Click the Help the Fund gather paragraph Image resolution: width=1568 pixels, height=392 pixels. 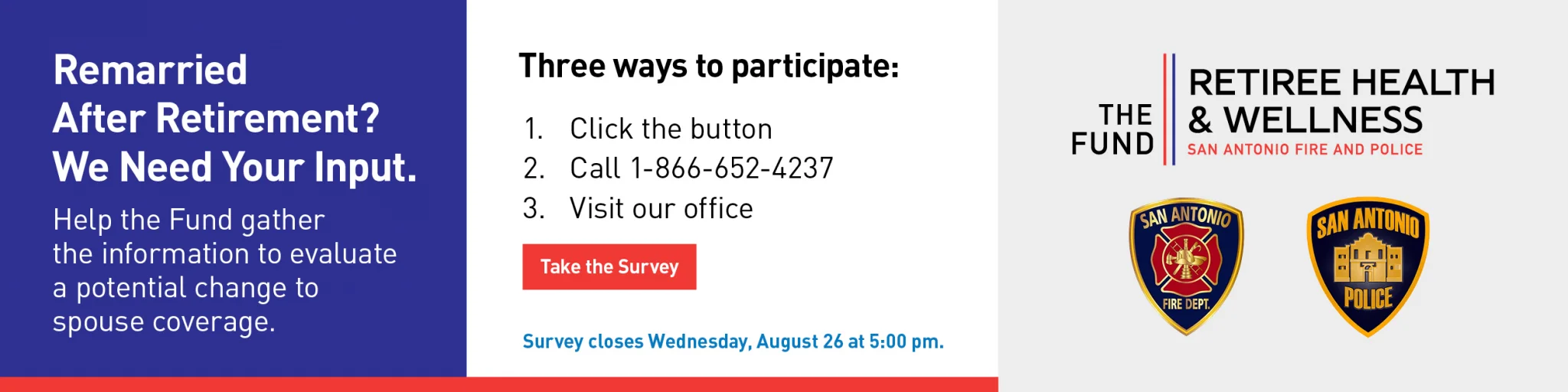pos(224,271)
